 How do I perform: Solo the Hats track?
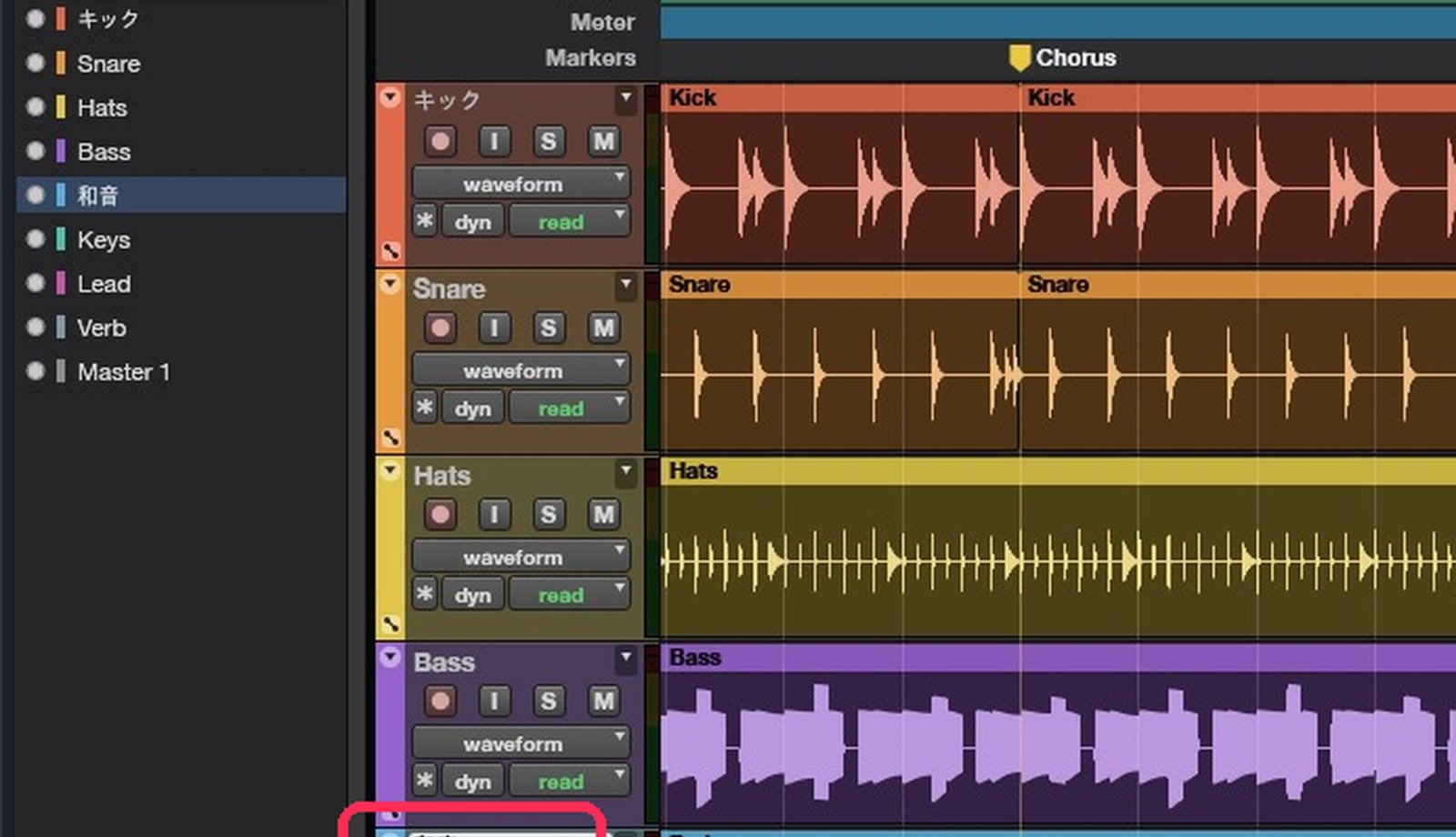548,514
